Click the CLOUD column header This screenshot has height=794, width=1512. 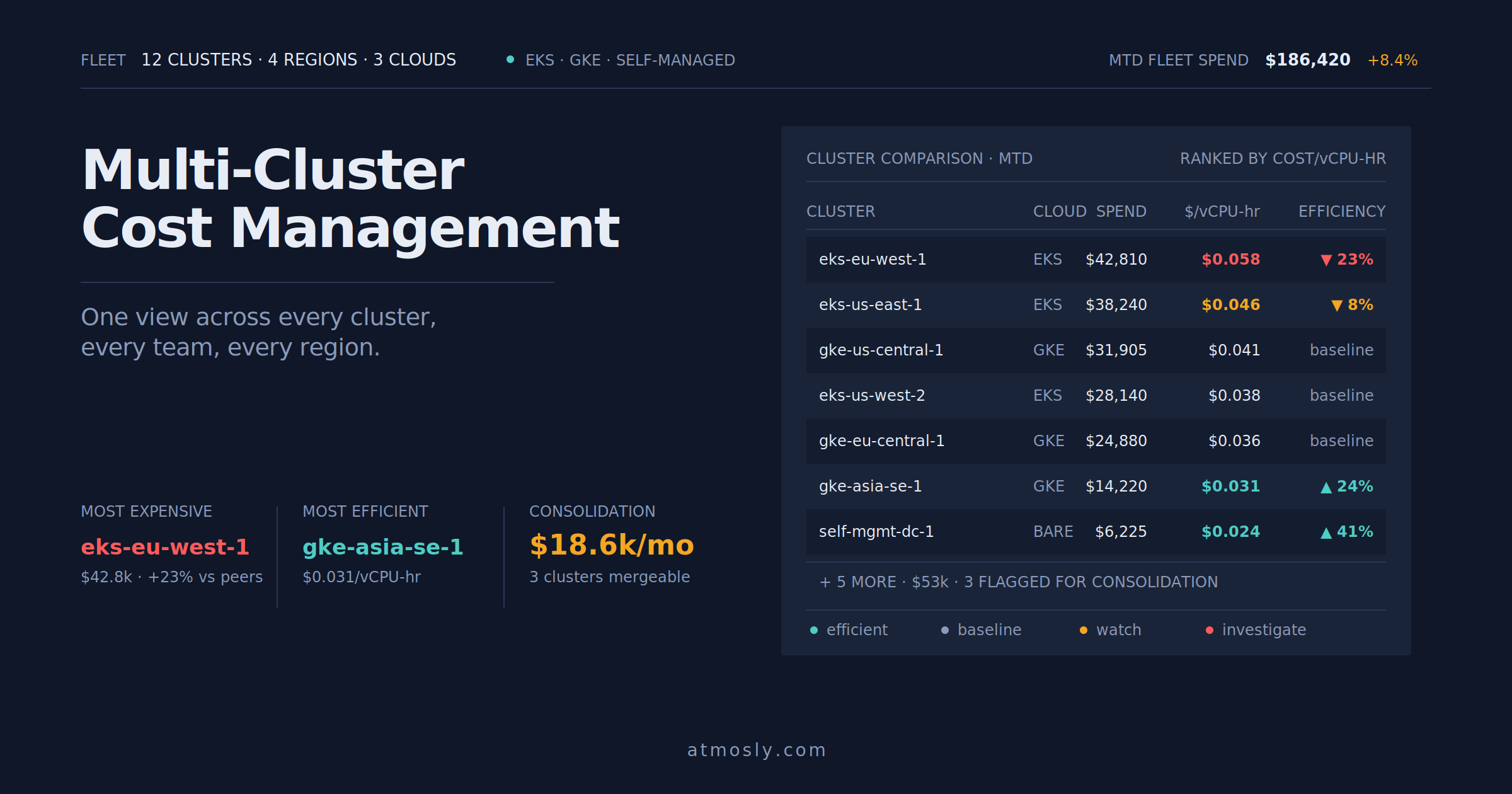pyautogui.click(x=1060, y=211)
